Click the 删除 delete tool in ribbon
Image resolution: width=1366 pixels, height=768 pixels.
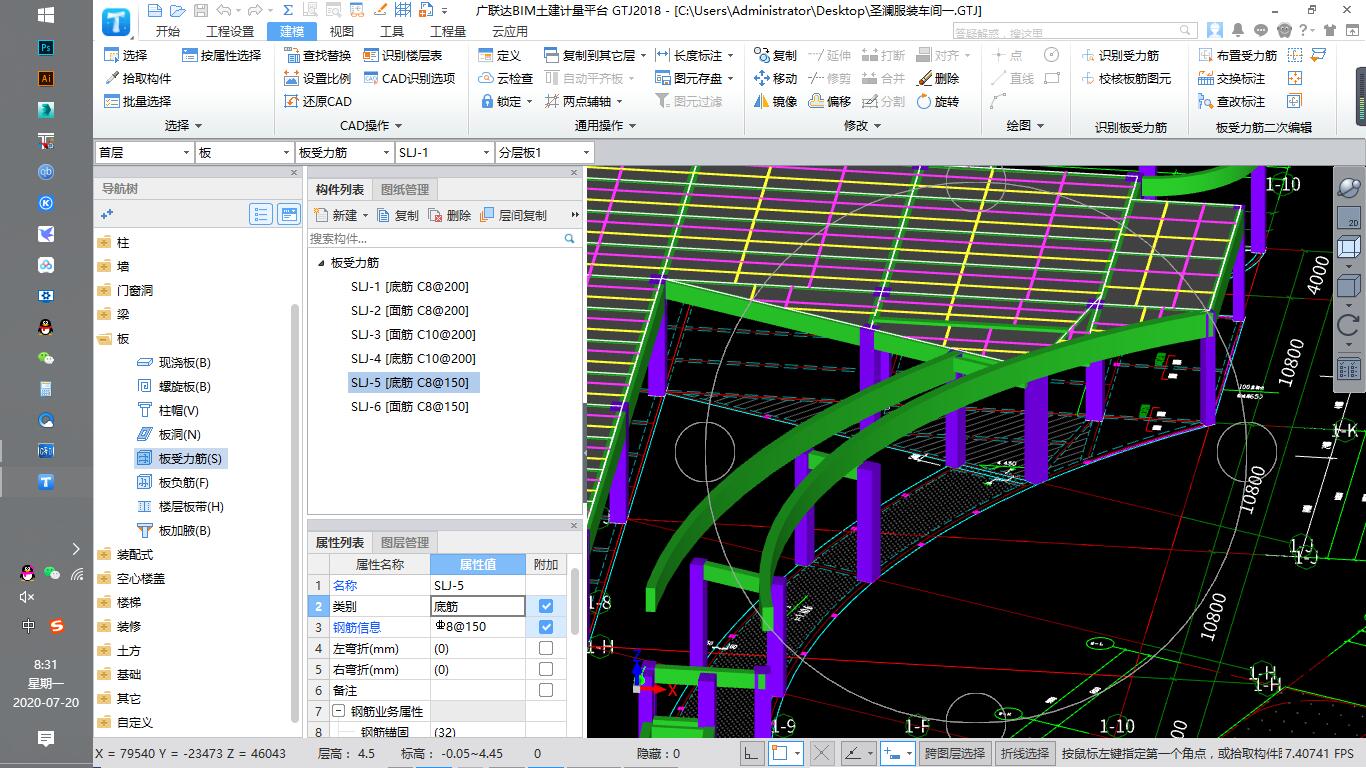point(937,78)
